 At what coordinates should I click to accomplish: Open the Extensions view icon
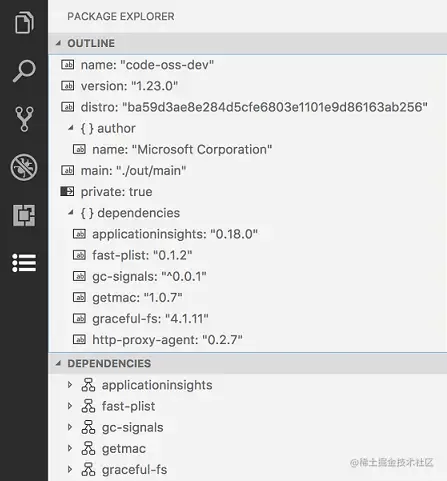coord(24,215)
